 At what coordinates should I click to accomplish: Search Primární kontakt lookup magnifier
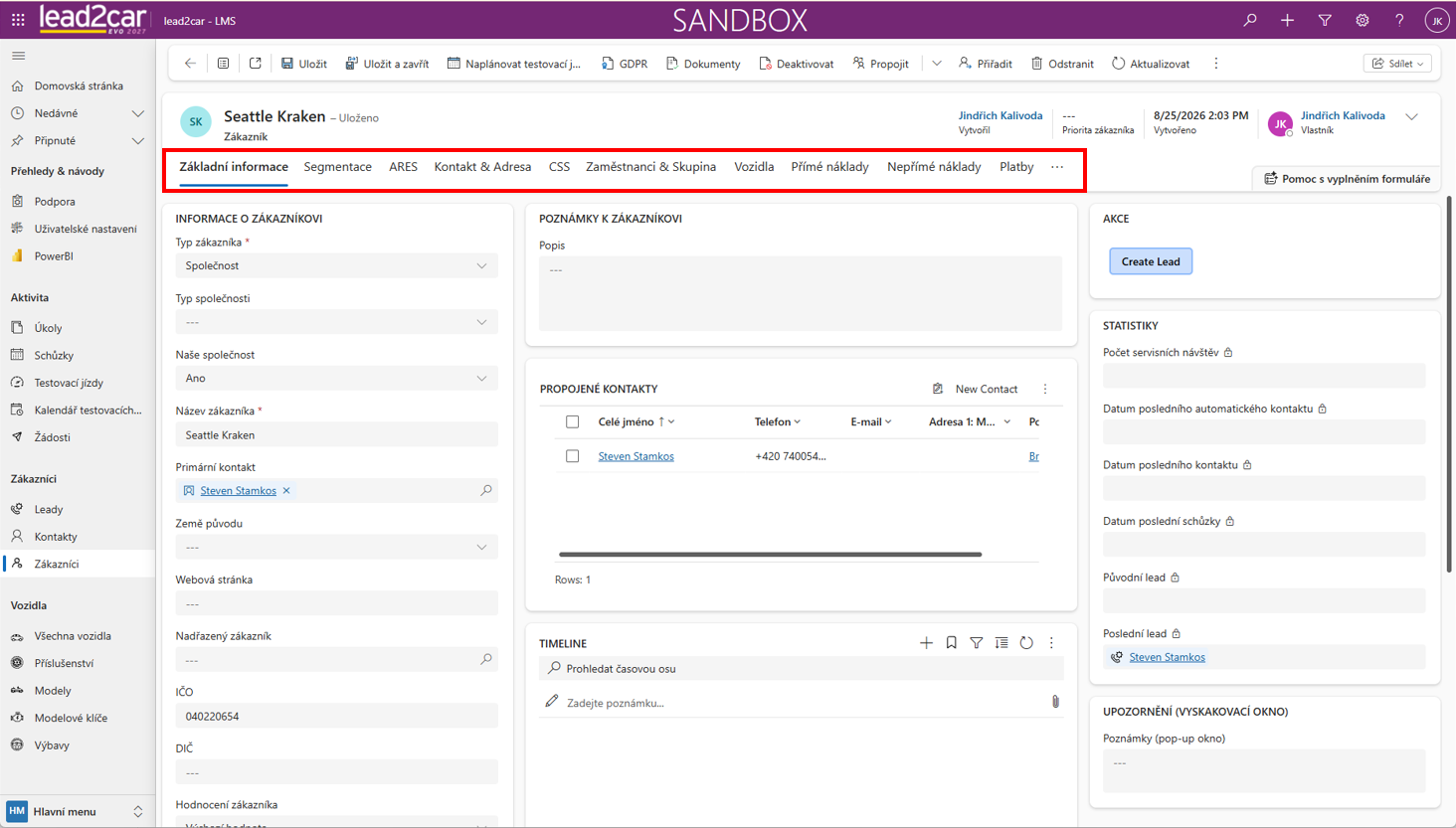point(486,490)
